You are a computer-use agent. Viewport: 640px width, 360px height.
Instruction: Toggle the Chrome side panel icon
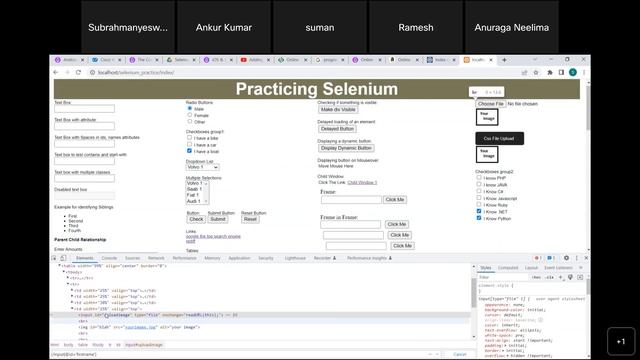point(561,72)
